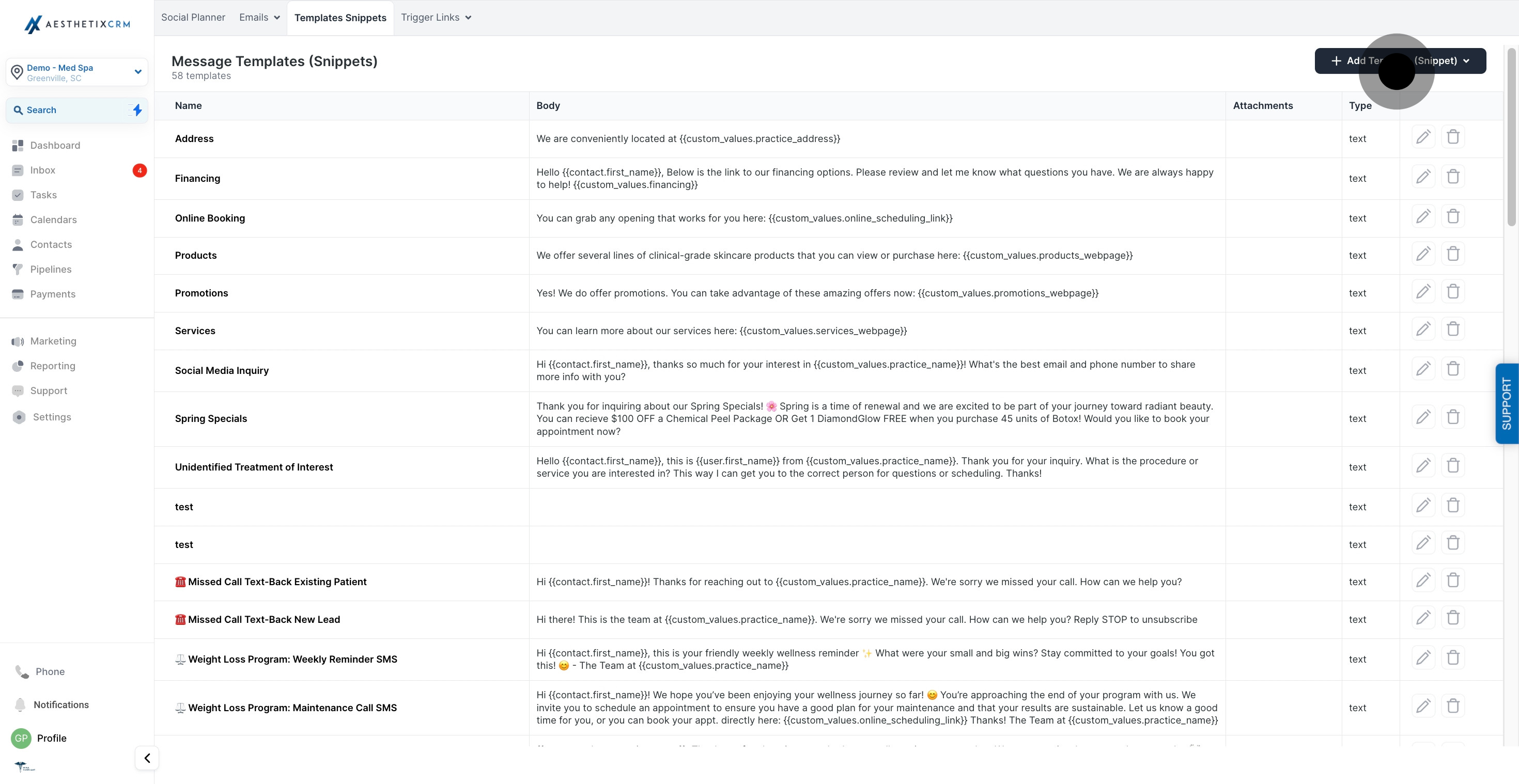Screen dimensions: 1519x784
Task: Switch to the Social Planner tab
Action: [x=193, y=18]
